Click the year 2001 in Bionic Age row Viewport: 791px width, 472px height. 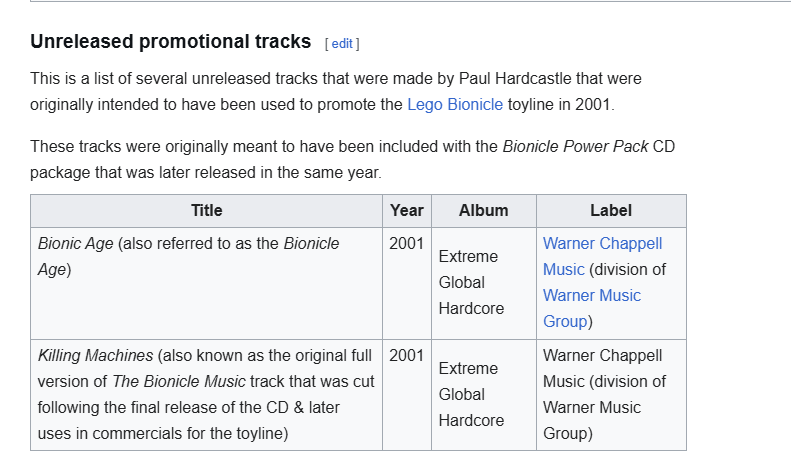(407, 243)
